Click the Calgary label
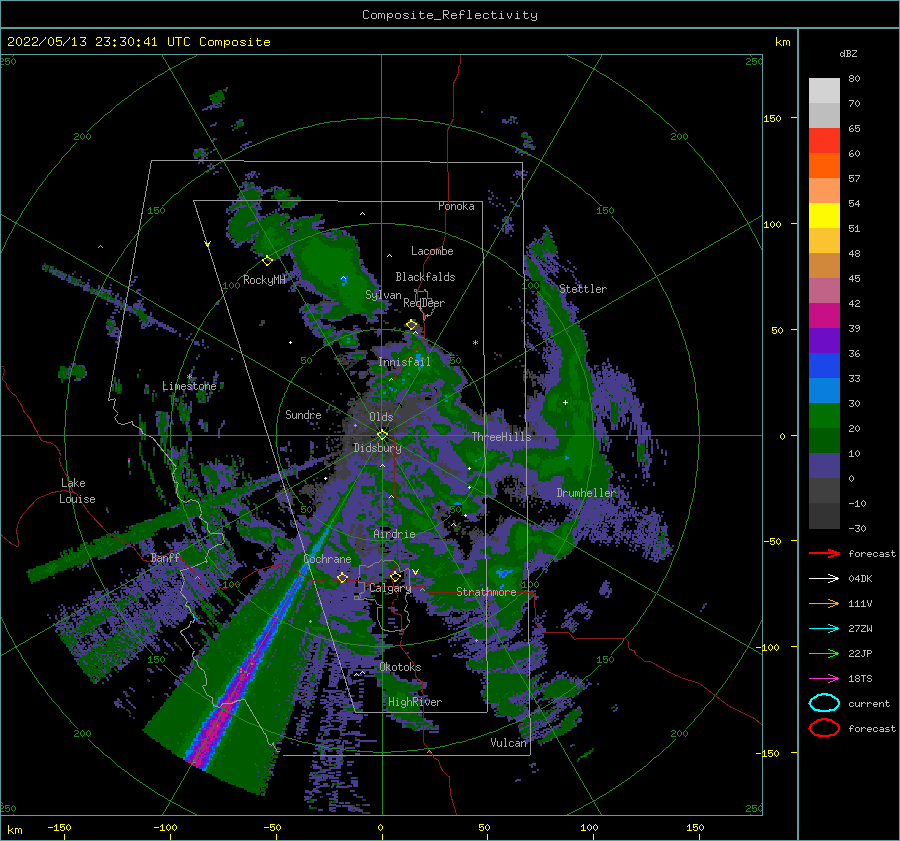 tap(390, 588)
